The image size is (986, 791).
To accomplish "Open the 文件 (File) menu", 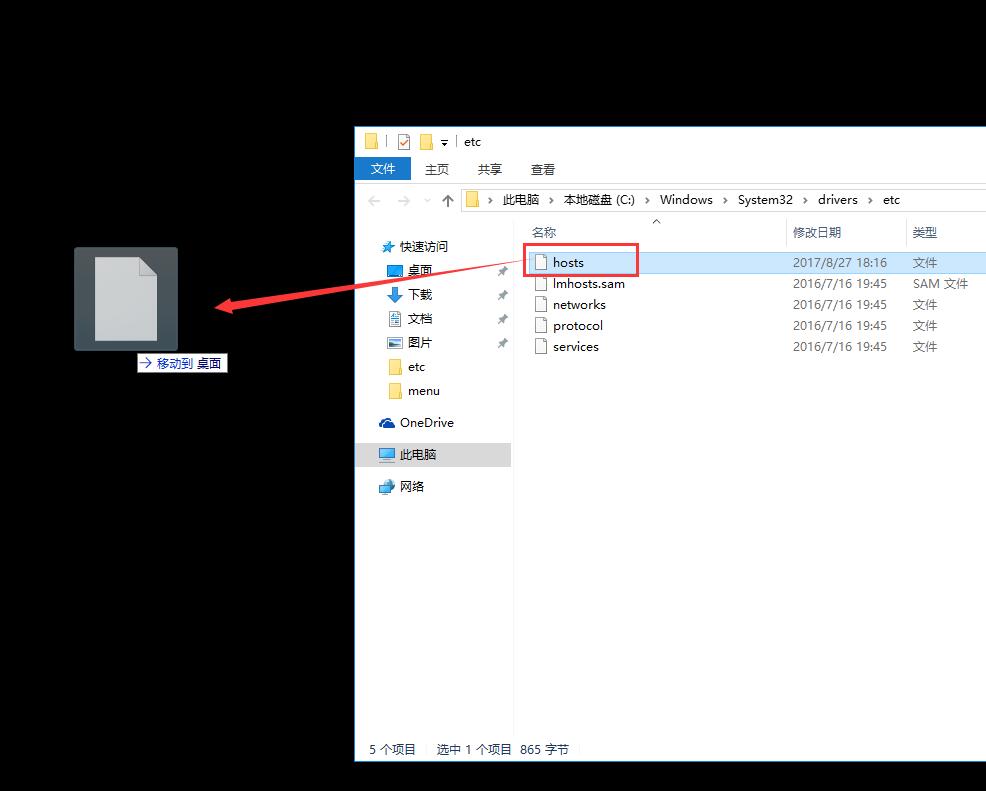I will 383,169.
